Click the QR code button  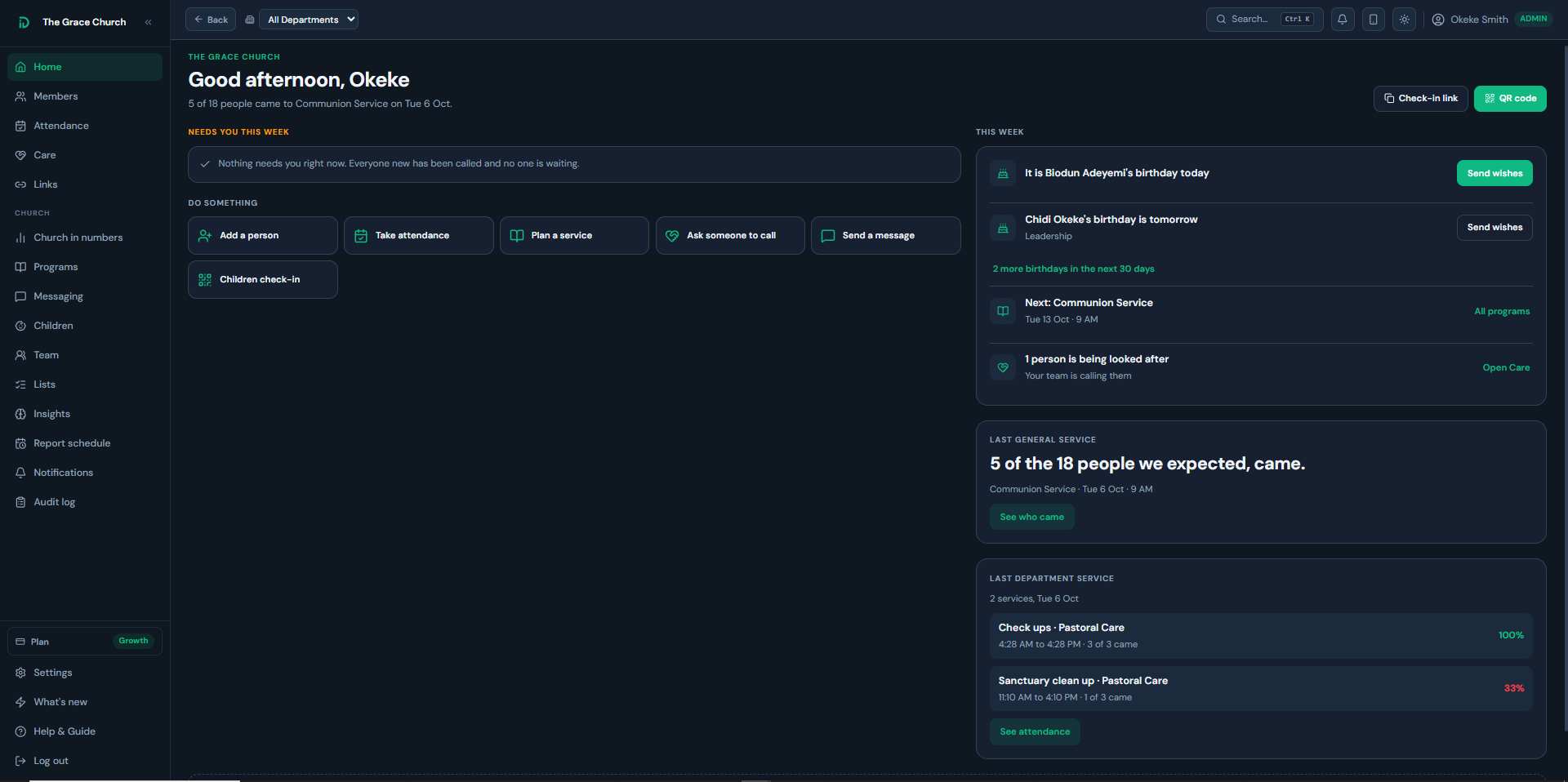click(x=1510, y=99)
